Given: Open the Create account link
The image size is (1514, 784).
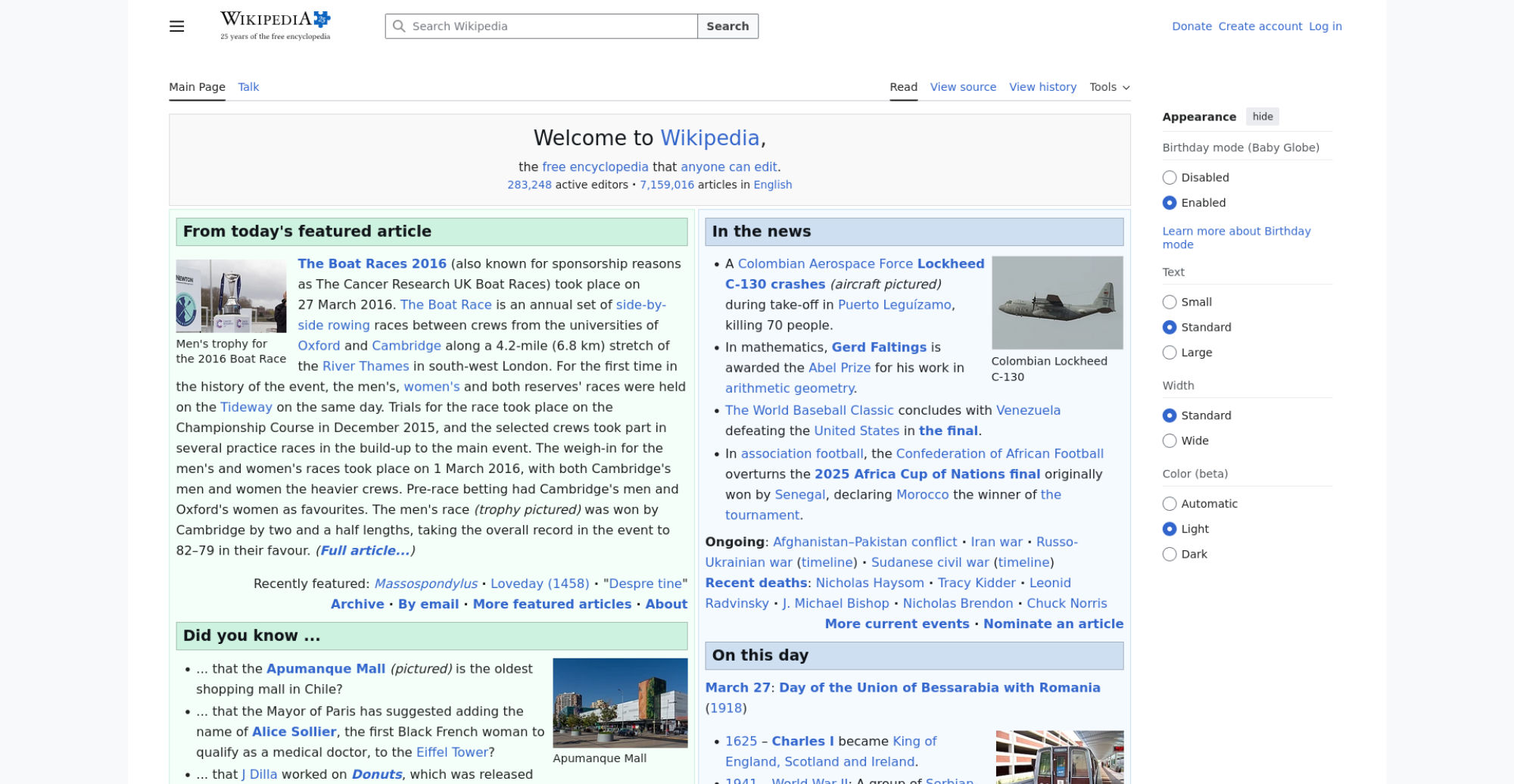Looking at the screenshot, I should tap(1260, 26).
